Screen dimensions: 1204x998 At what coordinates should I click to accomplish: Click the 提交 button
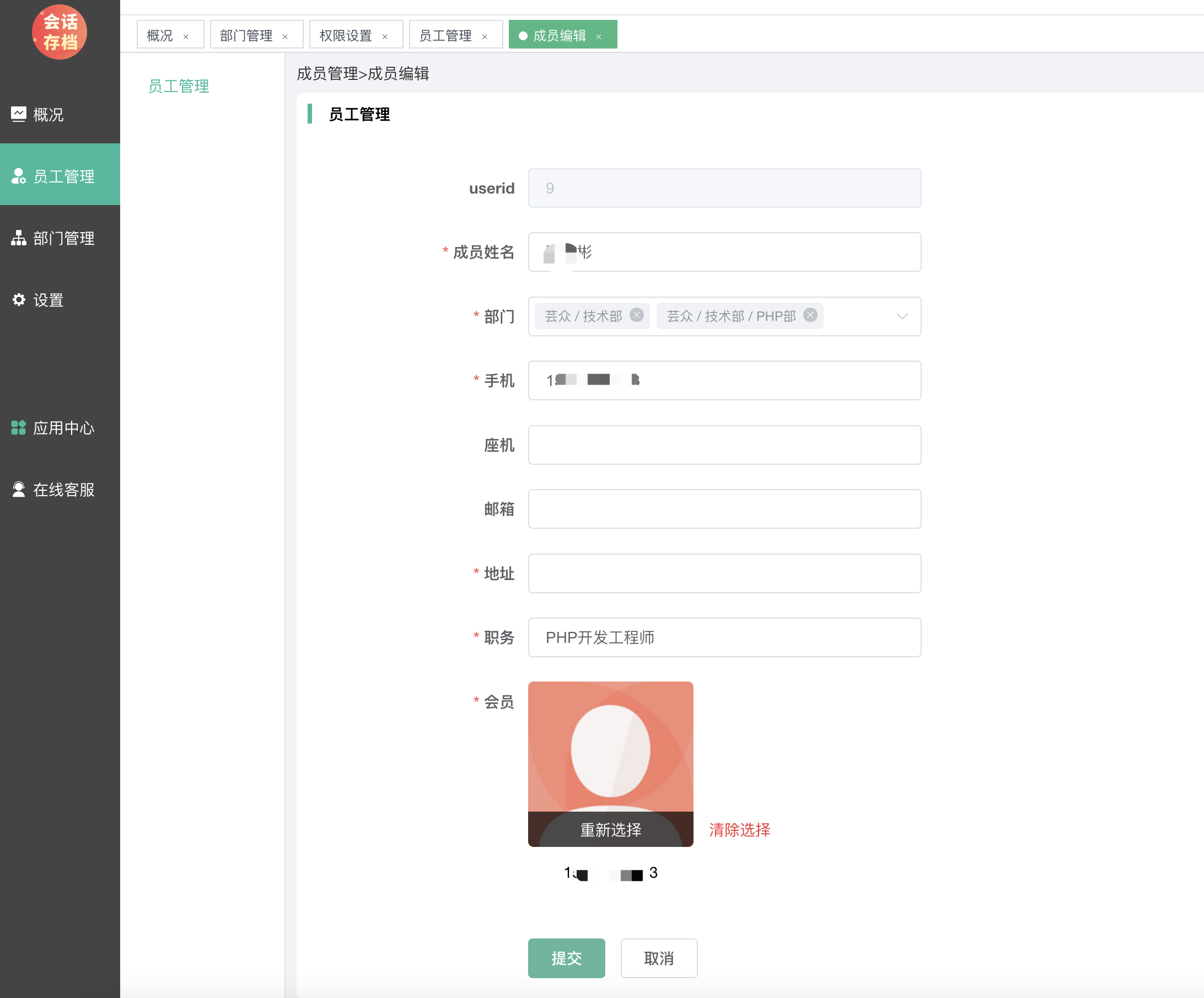[566, 958]
